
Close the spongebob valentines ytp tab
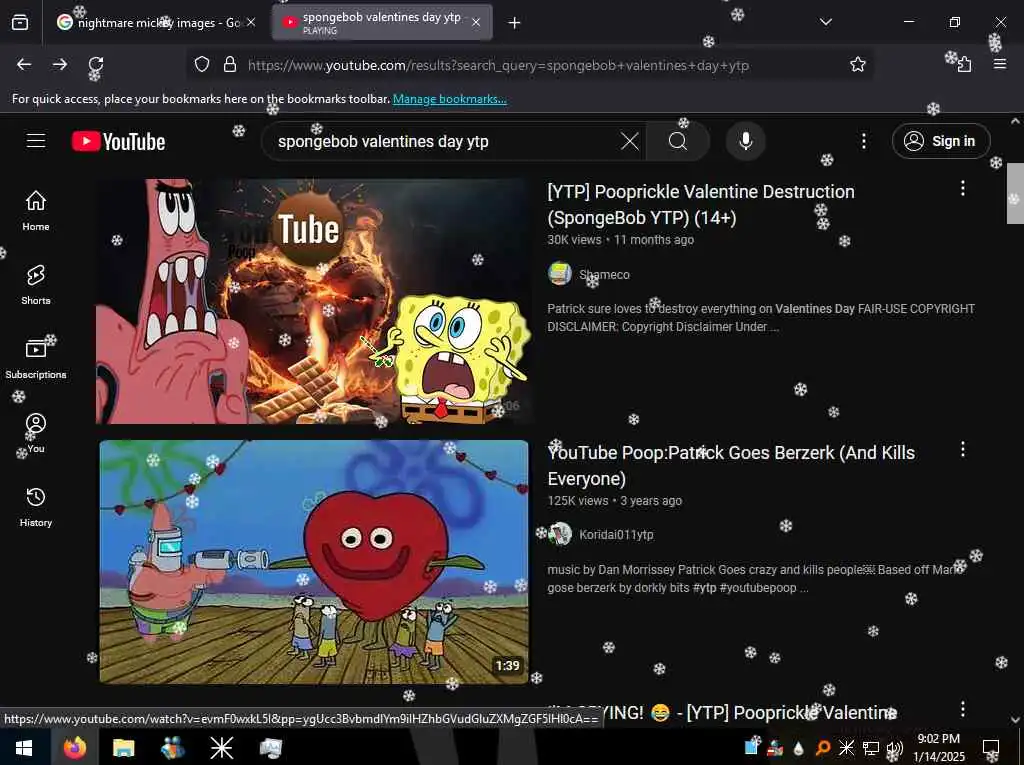476,23
